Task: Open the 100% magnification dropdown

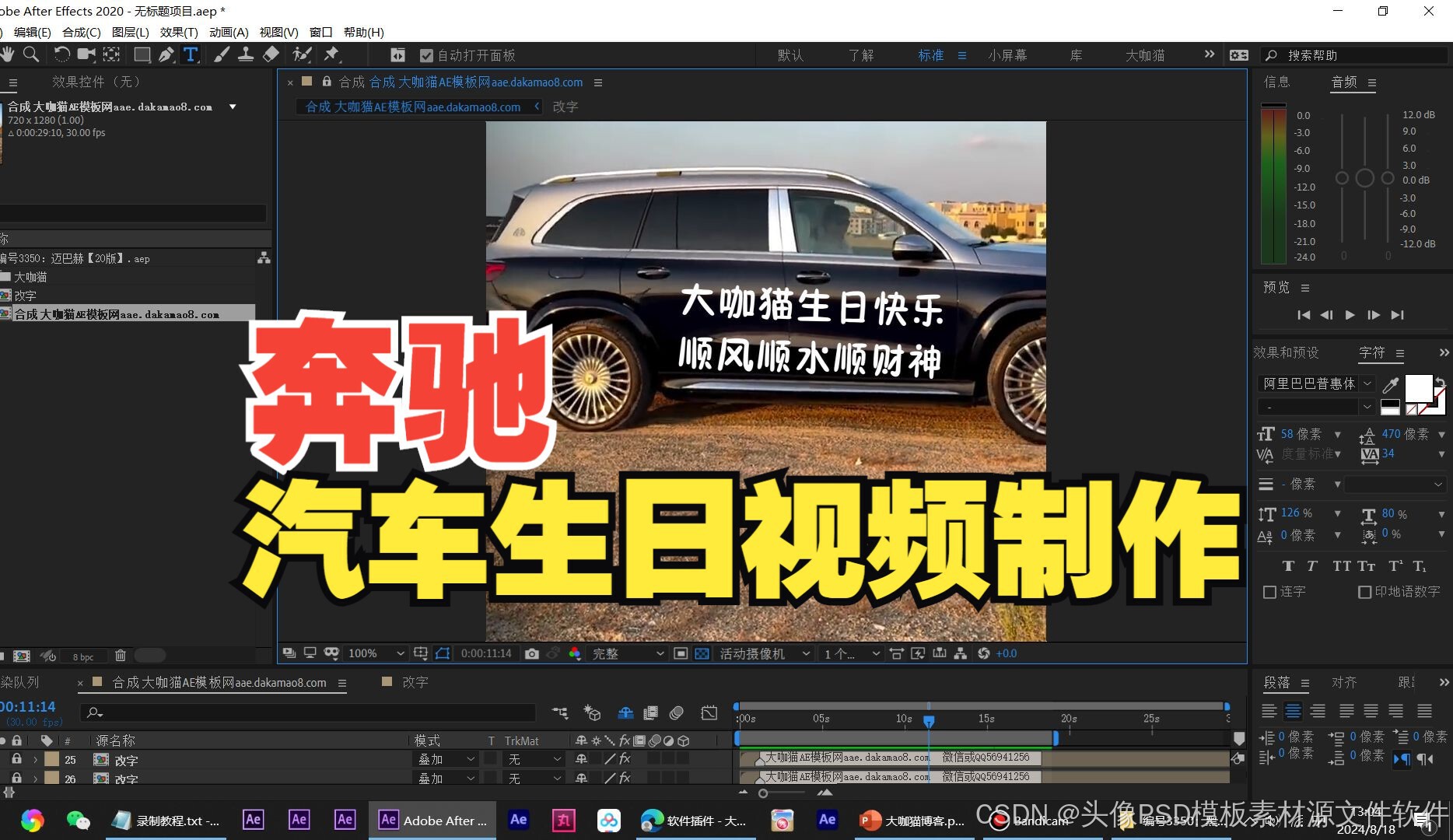Action: tap(376, 653)
